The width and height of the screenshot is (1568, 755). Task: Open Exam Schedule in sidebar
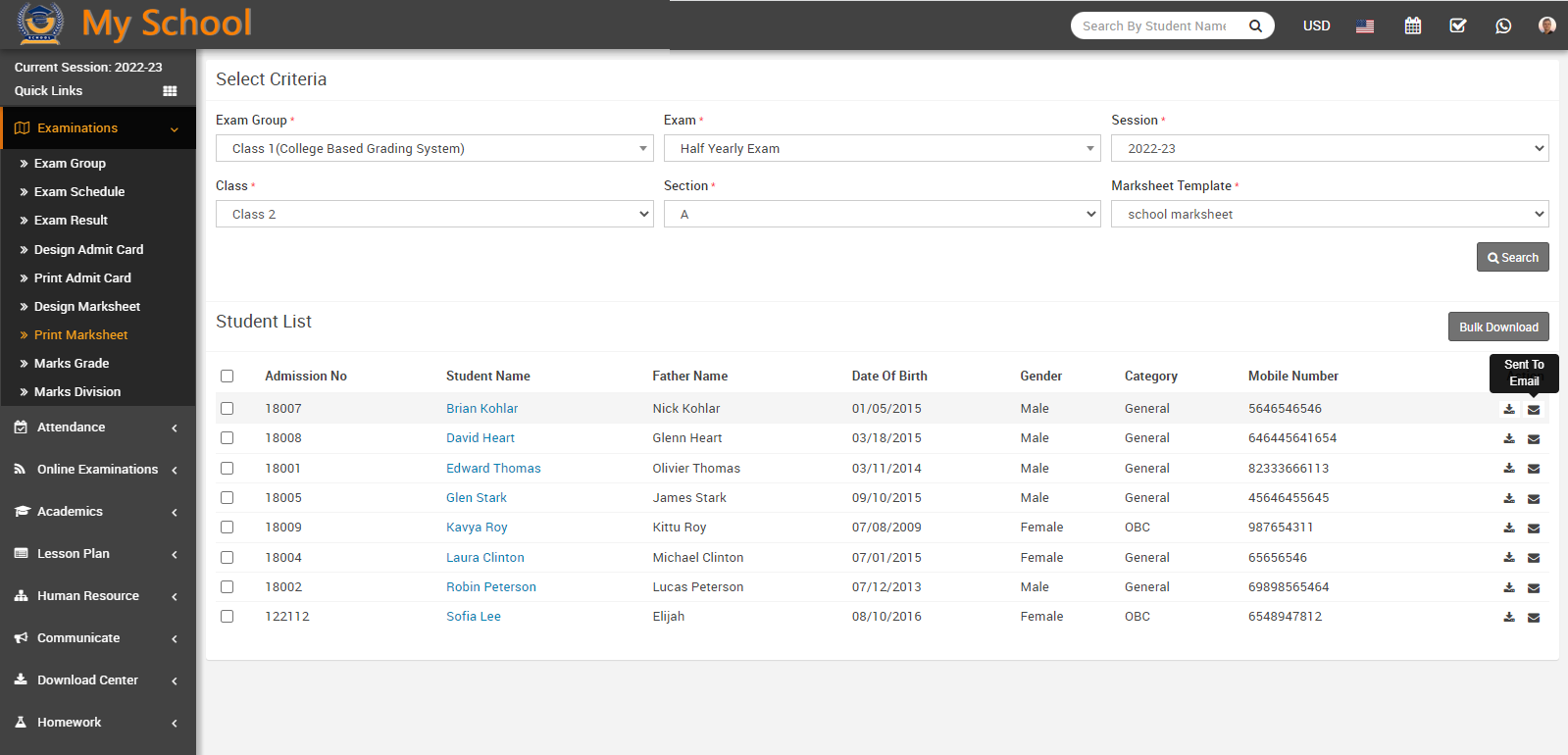79,192
